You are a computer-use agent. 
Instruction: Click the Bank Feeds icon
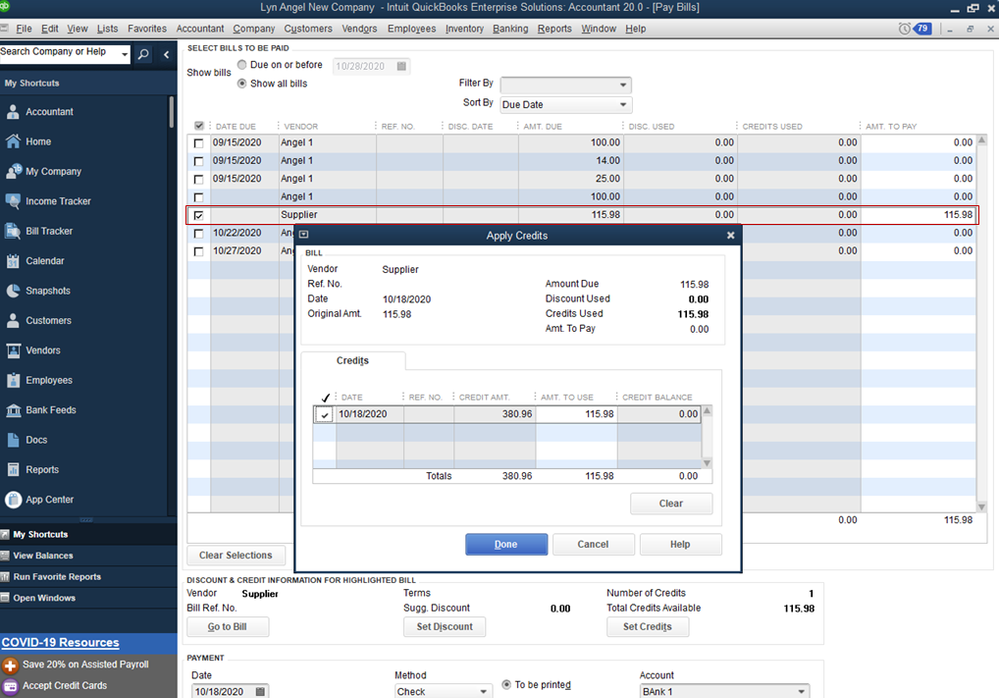click(13, 410)
